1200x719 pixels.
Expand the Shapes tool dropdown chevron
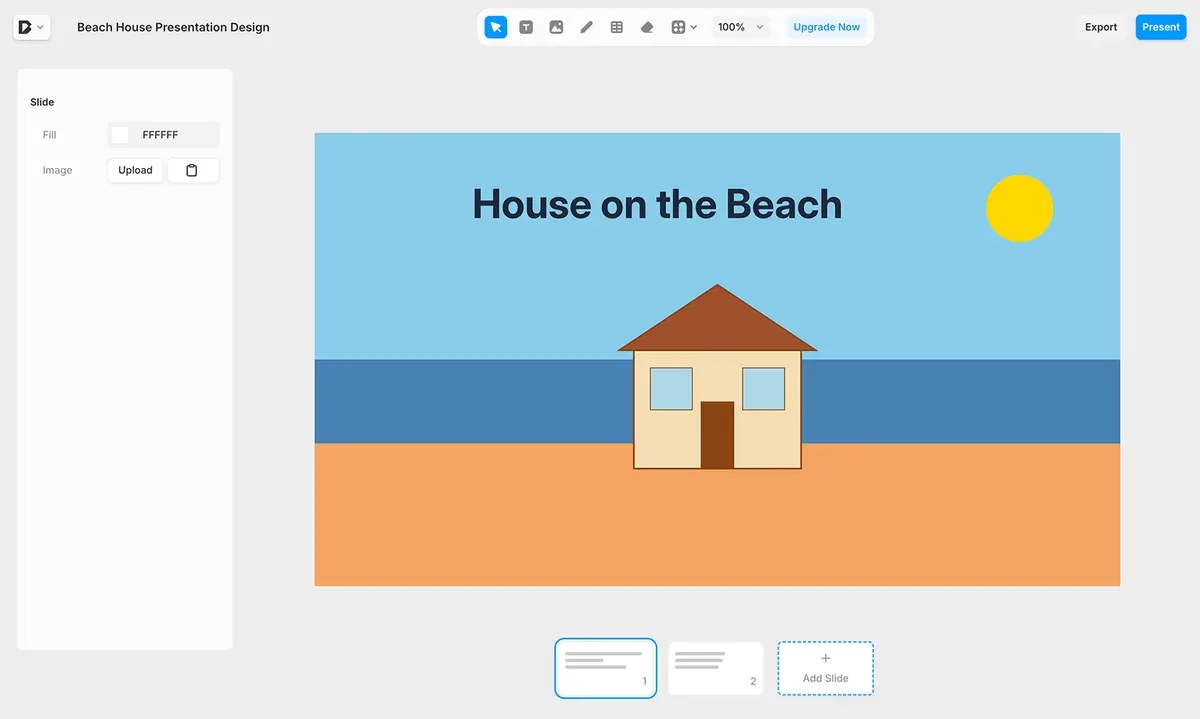point(694,27)
